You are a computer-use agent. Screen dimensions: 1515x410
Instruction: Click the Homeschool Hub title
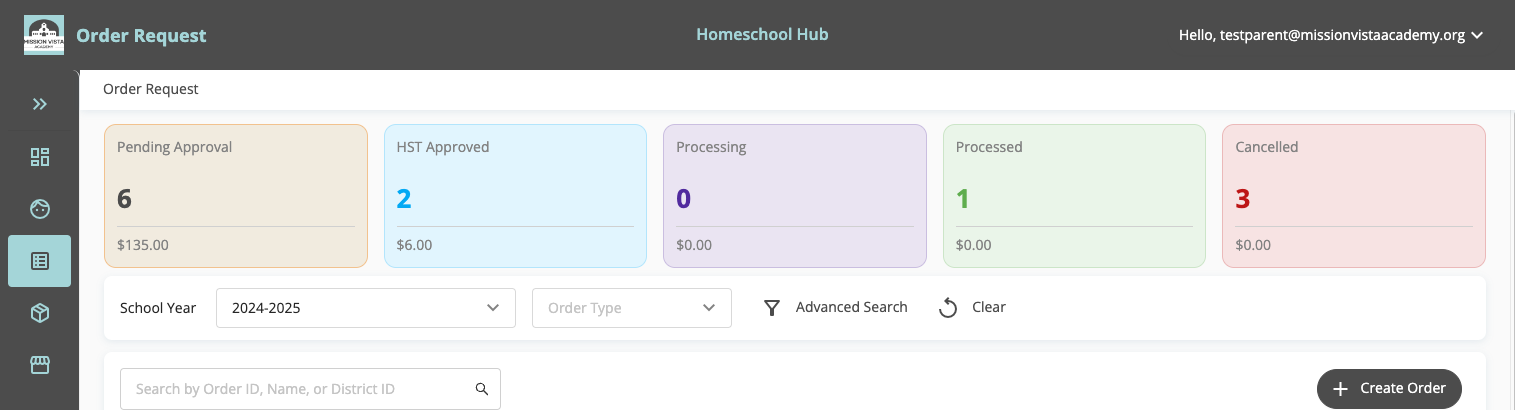pyautogui.click(x=762, y=34)
